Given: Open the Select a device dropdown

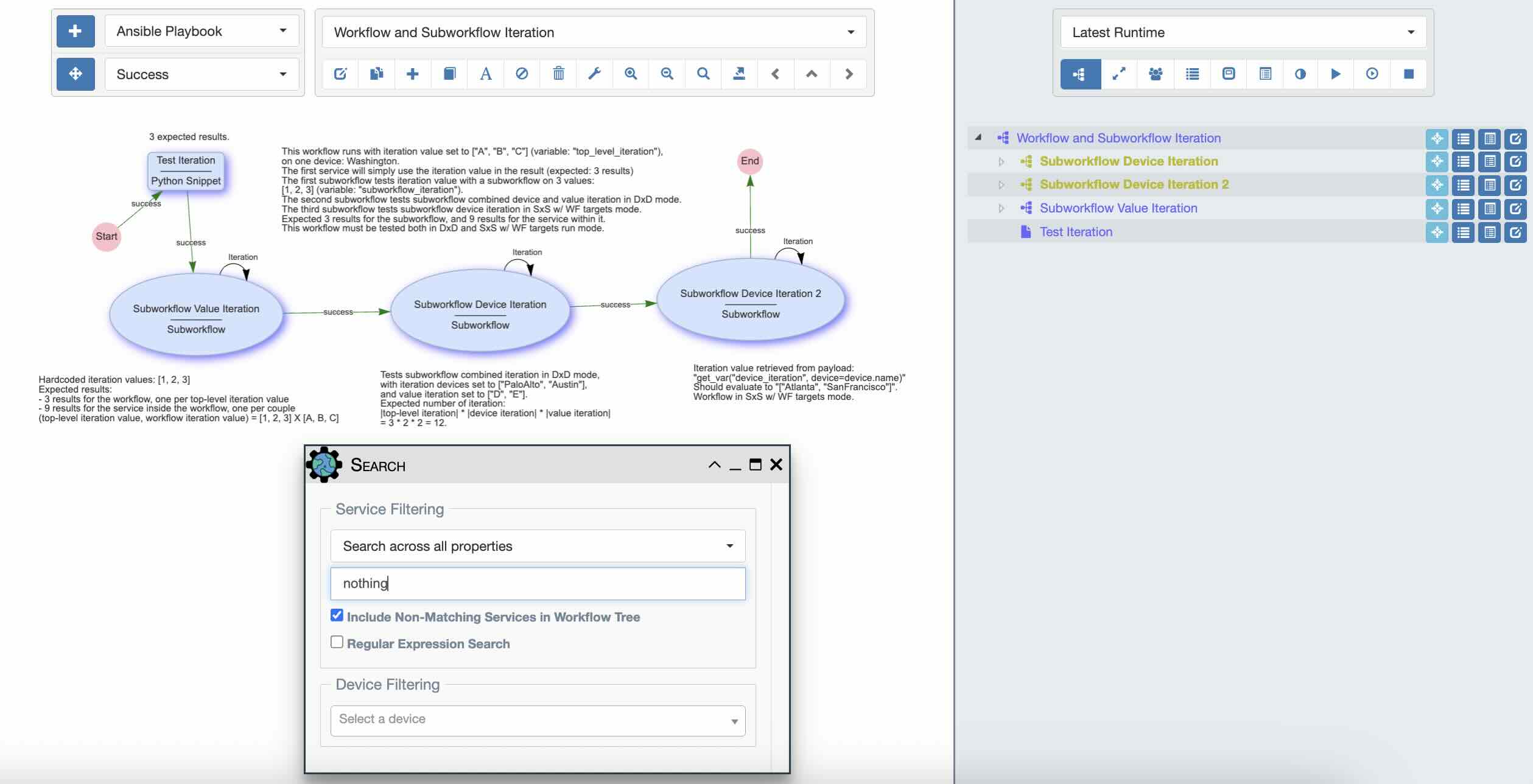Looking at the screenshot, I should [x=538, y=721].
